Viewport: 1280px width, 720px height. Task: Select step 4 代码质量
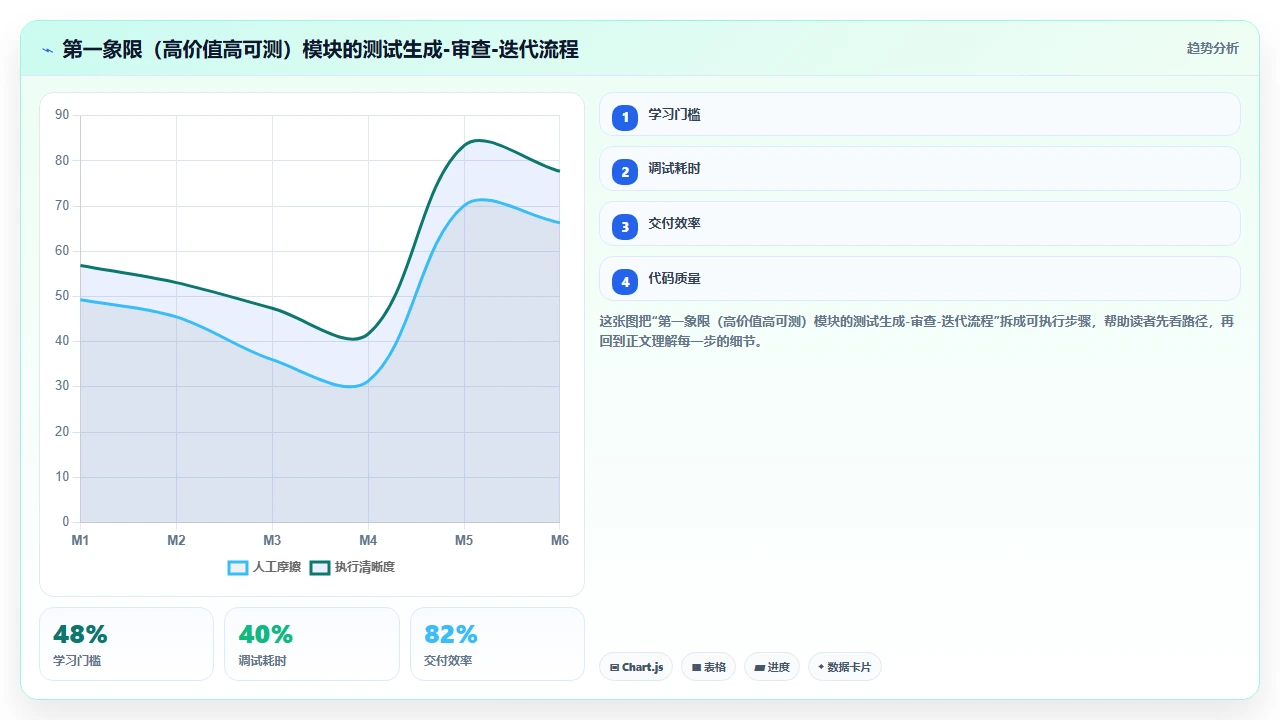point(919,279)
